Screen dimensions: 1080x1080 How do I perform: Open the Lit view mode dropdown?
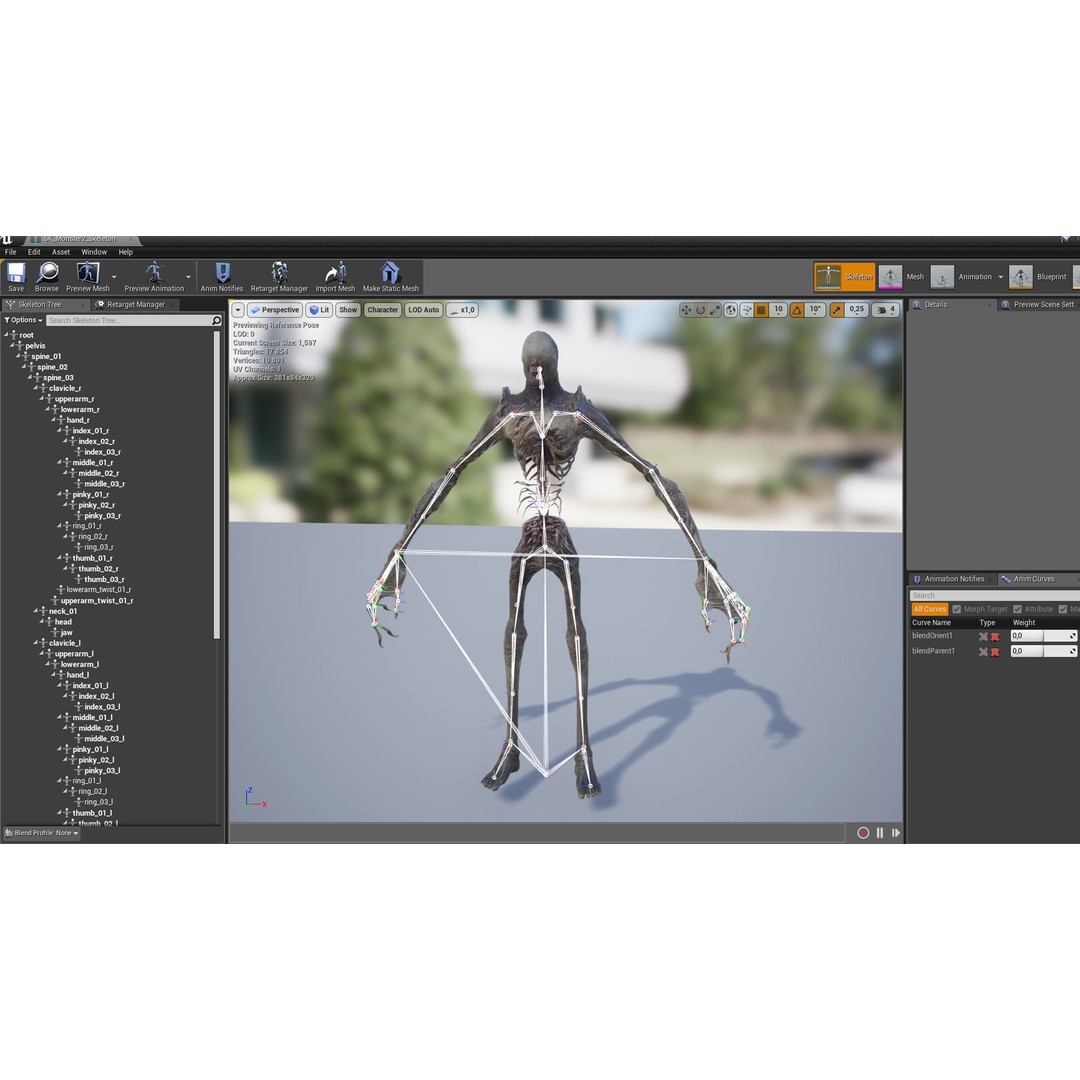(x=320, y=310)
